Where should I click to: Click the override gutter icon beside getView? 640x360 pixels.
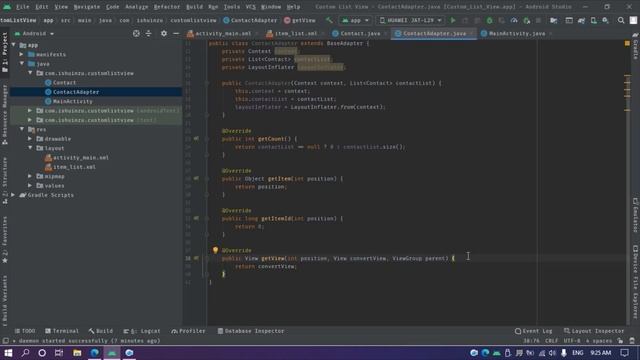tap(196, 258)
